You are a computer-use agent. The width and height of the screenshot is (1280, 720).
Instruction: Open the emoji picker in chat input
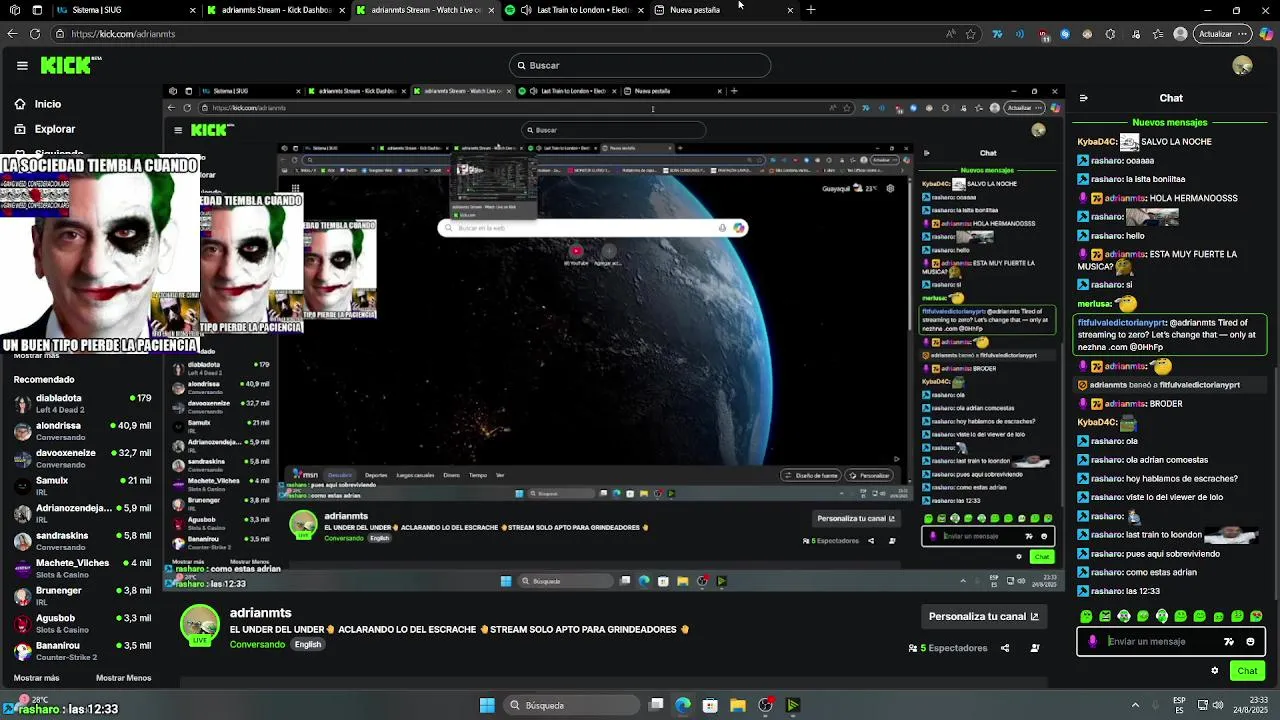coord(1250,642)
